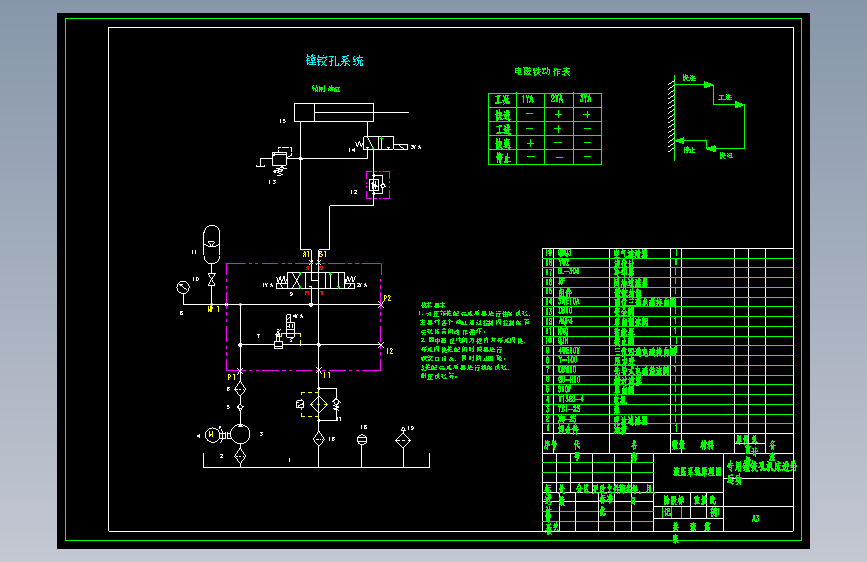
Task: Select the cyan drawing title 镗铰孔系统
Action: (x=335, y=60)
